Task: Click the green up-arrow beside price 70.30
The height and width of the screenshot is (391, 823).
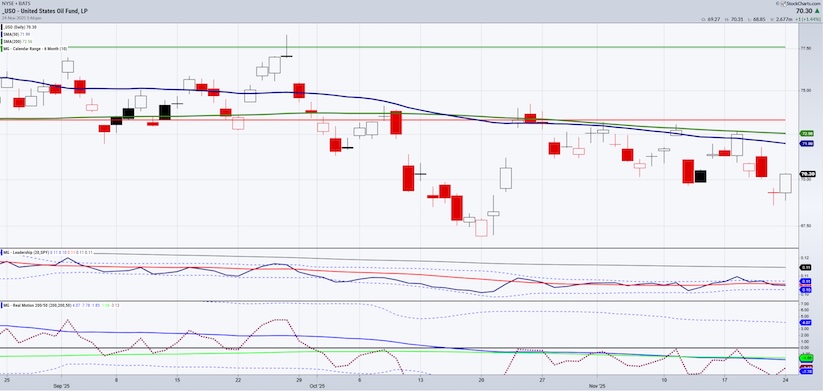Action: 817,11
